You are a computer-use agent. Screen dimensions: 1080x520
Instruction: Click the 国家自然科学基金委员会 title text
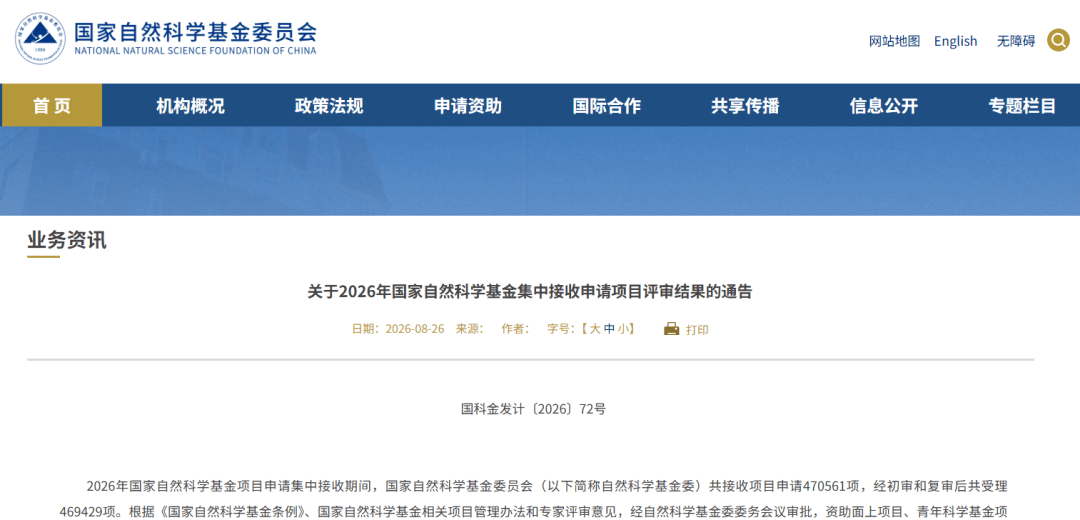(196, 30)
